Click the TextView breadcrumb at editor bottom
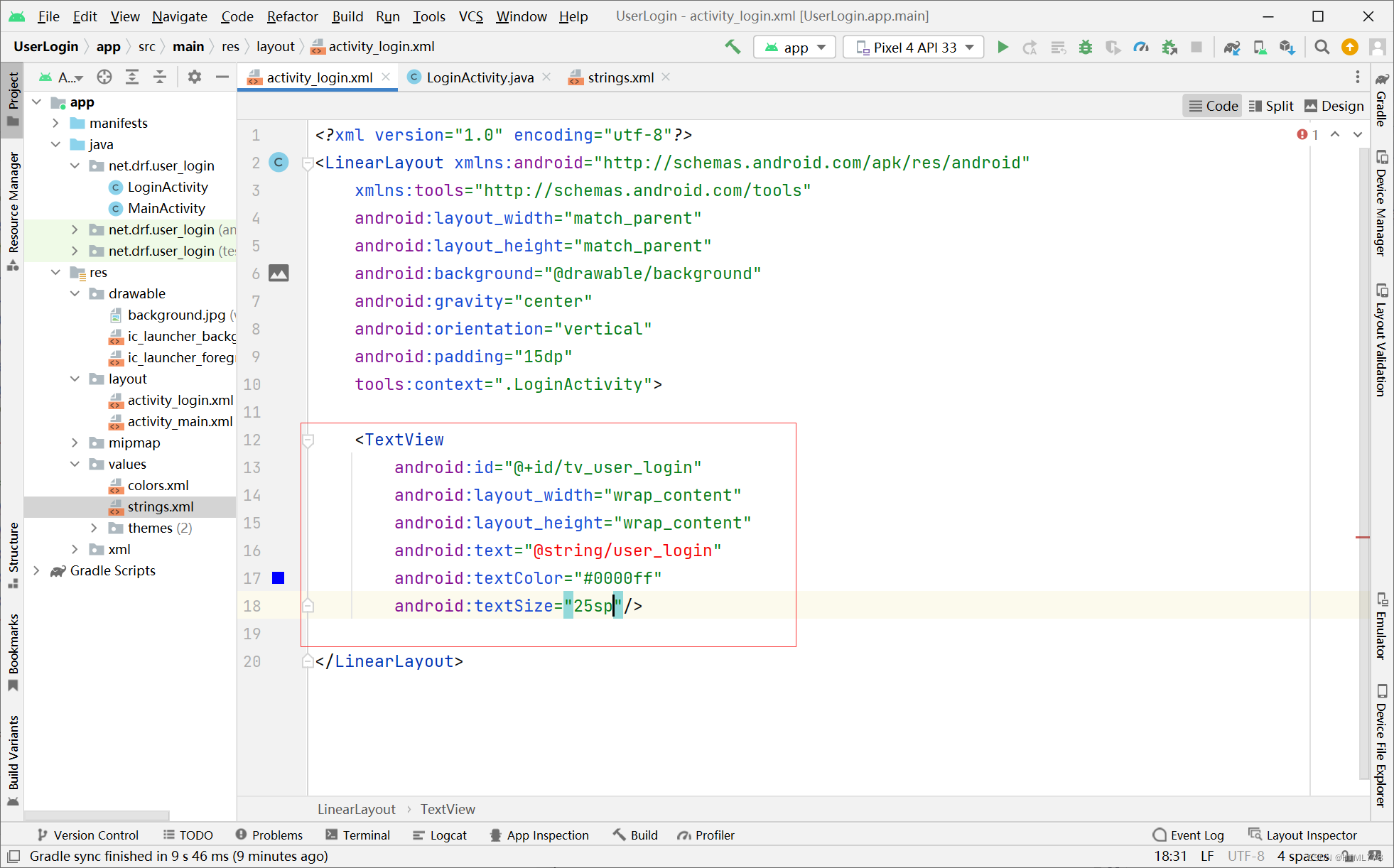The image size is (1394, 868). tap(448, 809)
